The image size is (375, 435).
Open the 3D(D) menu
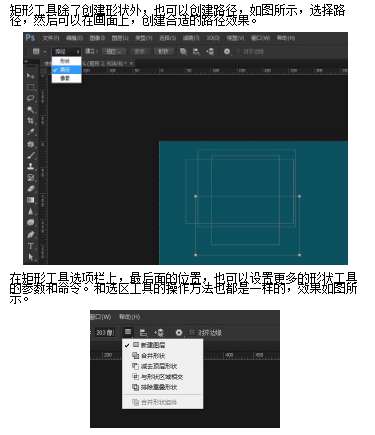click(213, 38)
